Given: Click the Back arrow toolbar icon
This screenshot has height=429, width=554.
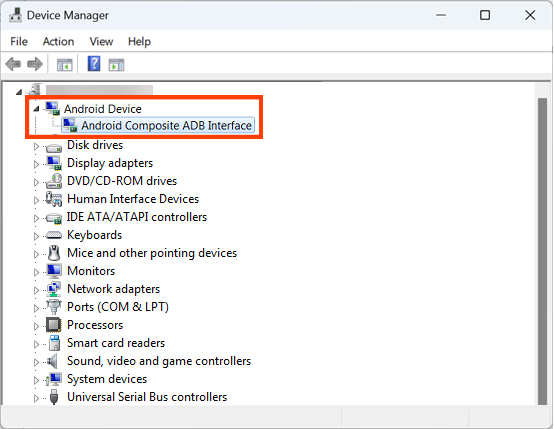Looking at the screenshot, I should (13, 64).
